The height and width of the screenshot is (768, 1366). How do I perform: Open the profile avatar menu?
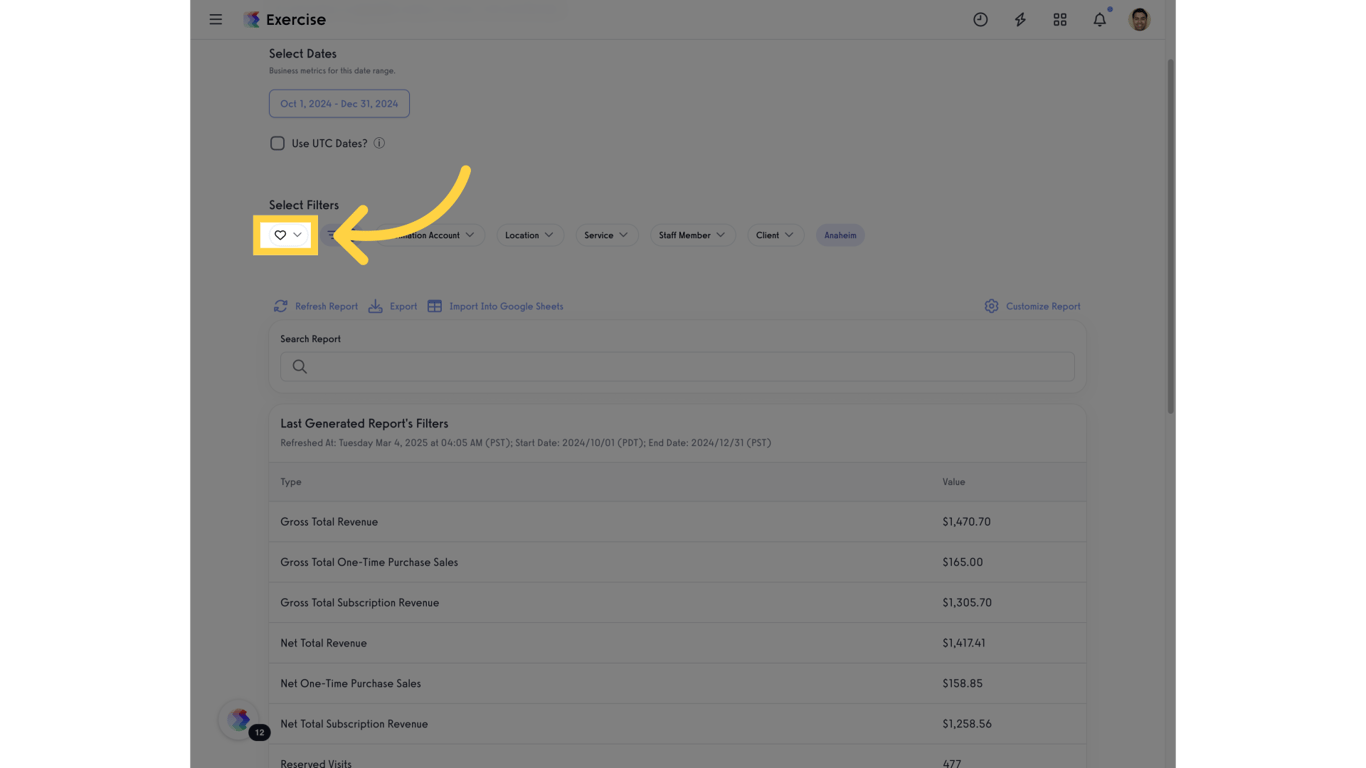(x=1139, y=19)
